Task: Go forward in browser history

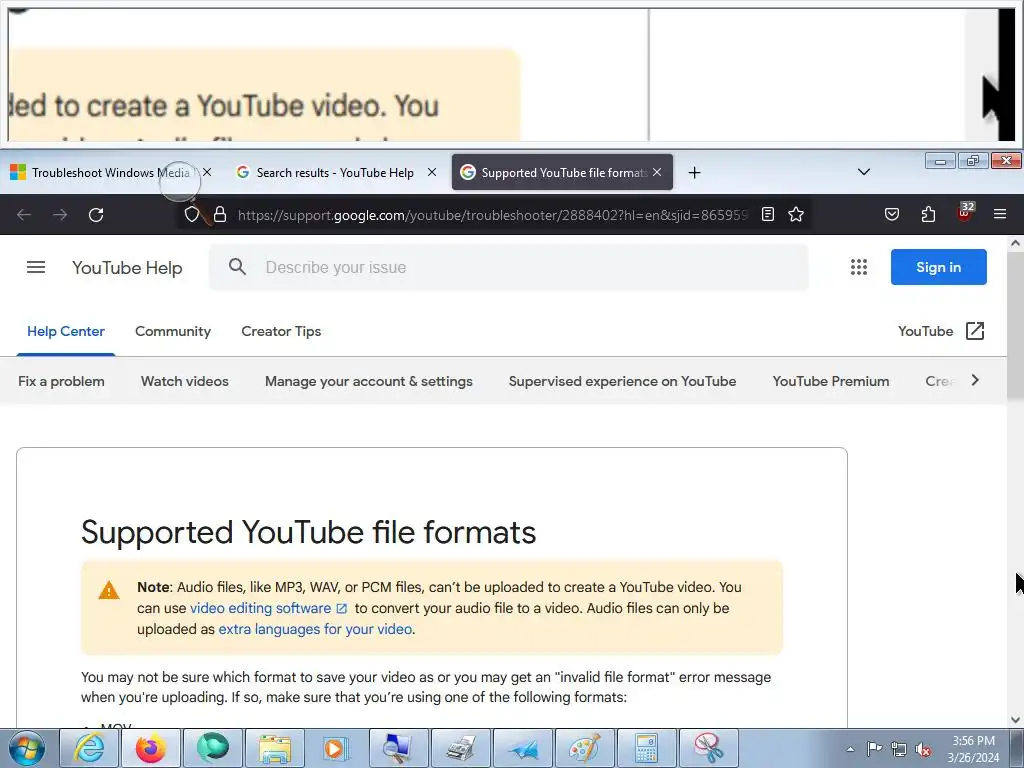Action: click(60, 215)
